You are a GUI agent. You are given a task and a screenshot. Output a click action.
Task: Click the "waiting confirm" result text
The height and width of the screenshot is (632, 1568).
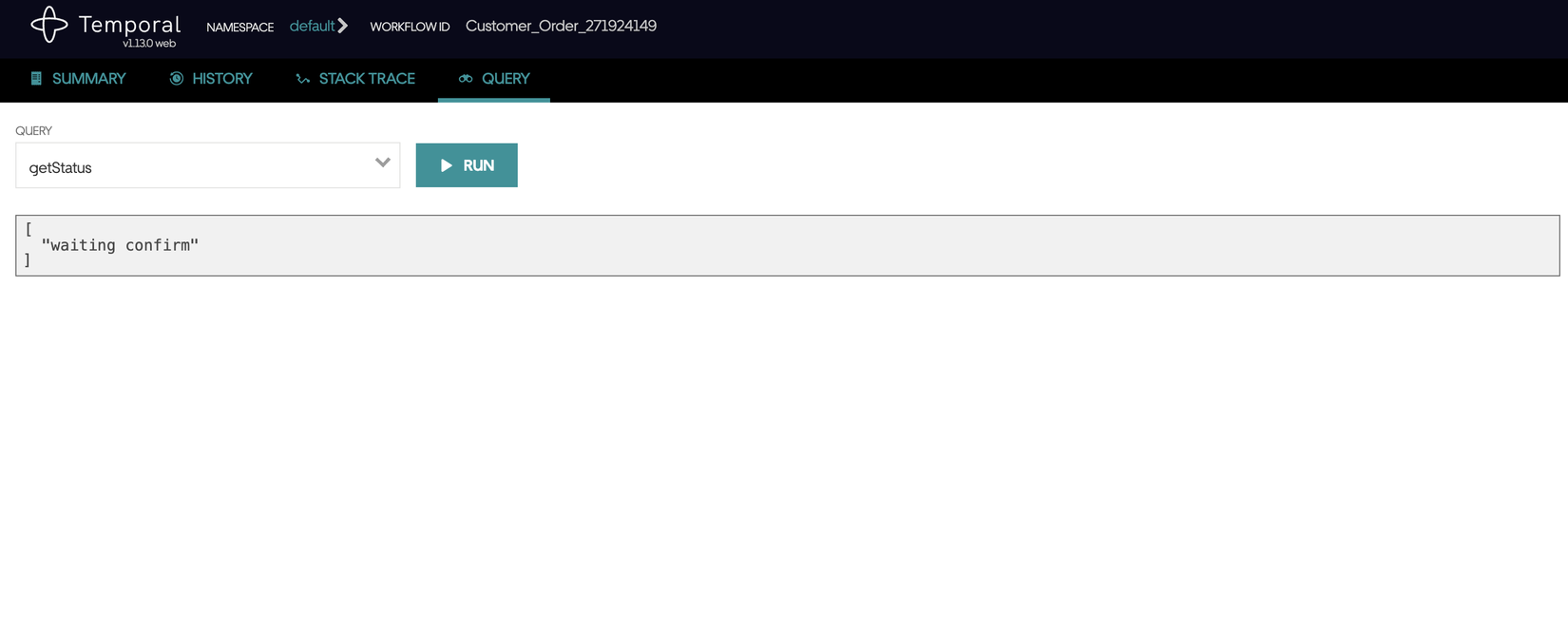[120, 245]
